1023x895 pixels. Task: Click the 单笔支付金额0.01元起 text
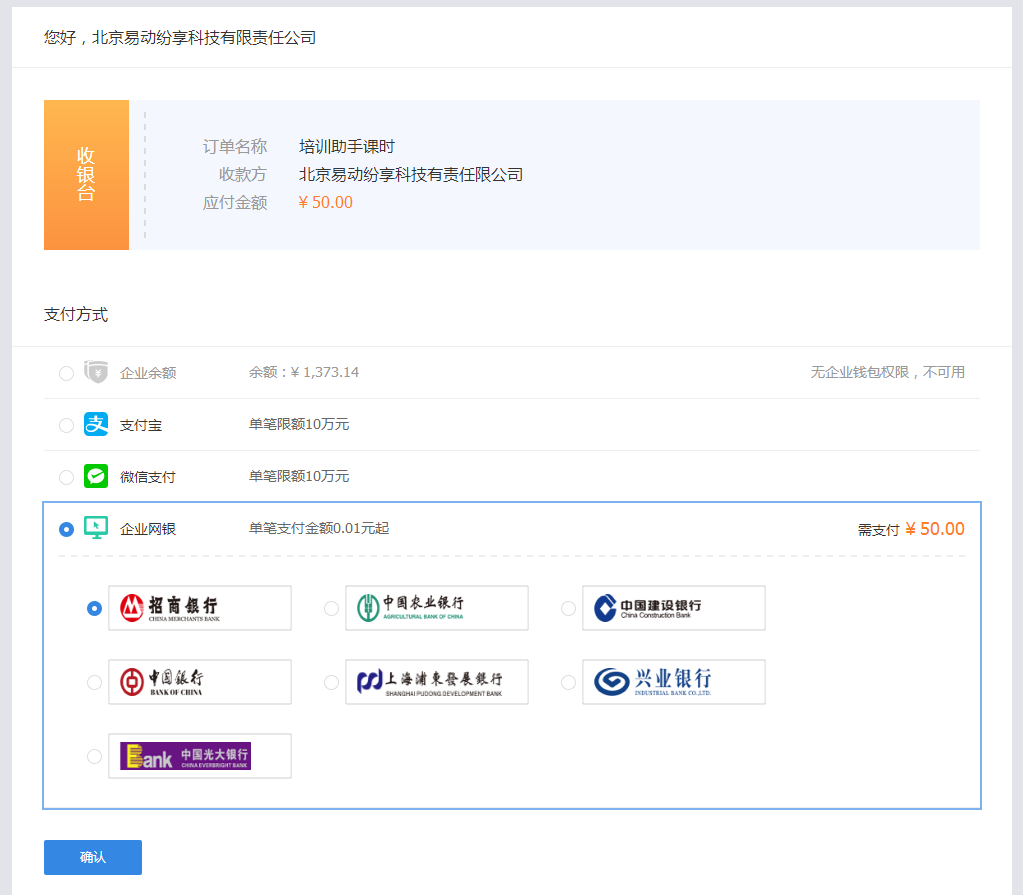[319, 528]
